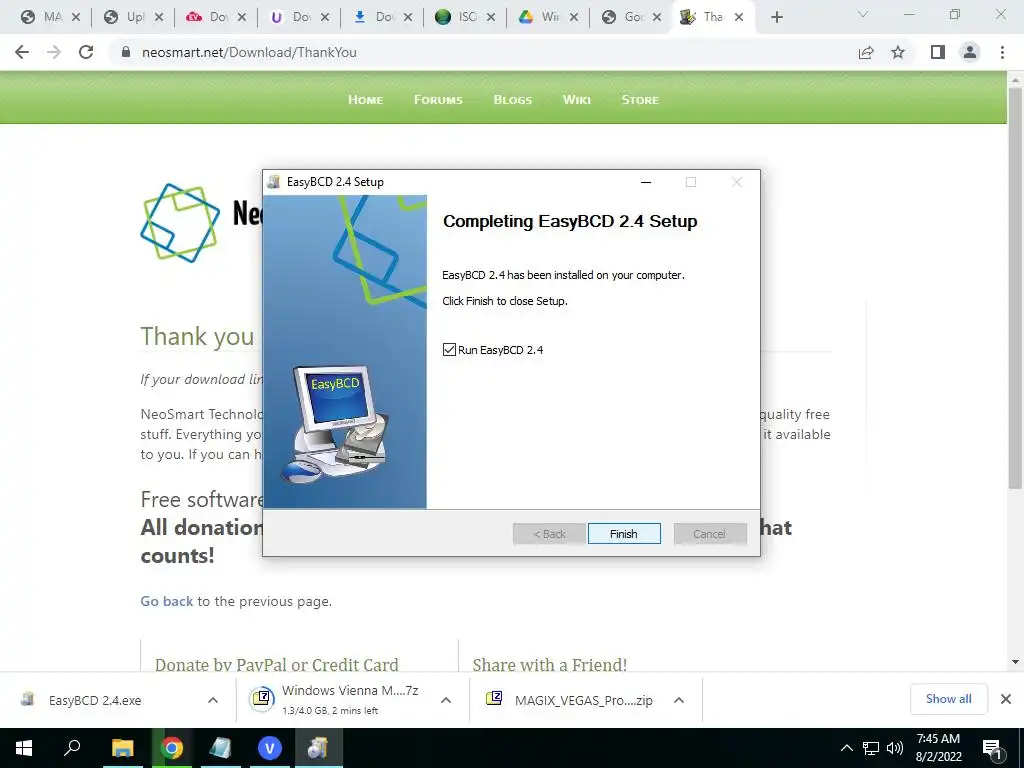The height and width of the screenshot is (768, 1024).
Task: Open volume control tray icon
Action: (x=895, y=748)
